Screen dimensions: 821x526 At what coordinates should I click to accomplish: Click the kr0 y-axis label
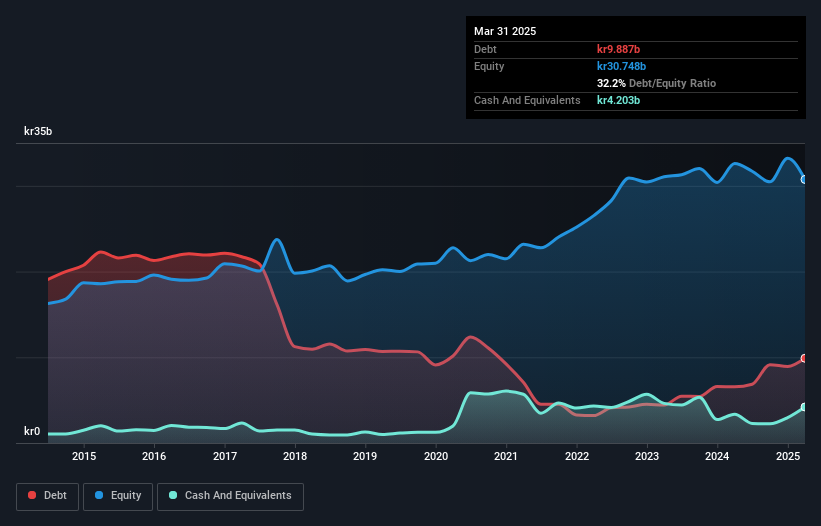pos(32,431)
